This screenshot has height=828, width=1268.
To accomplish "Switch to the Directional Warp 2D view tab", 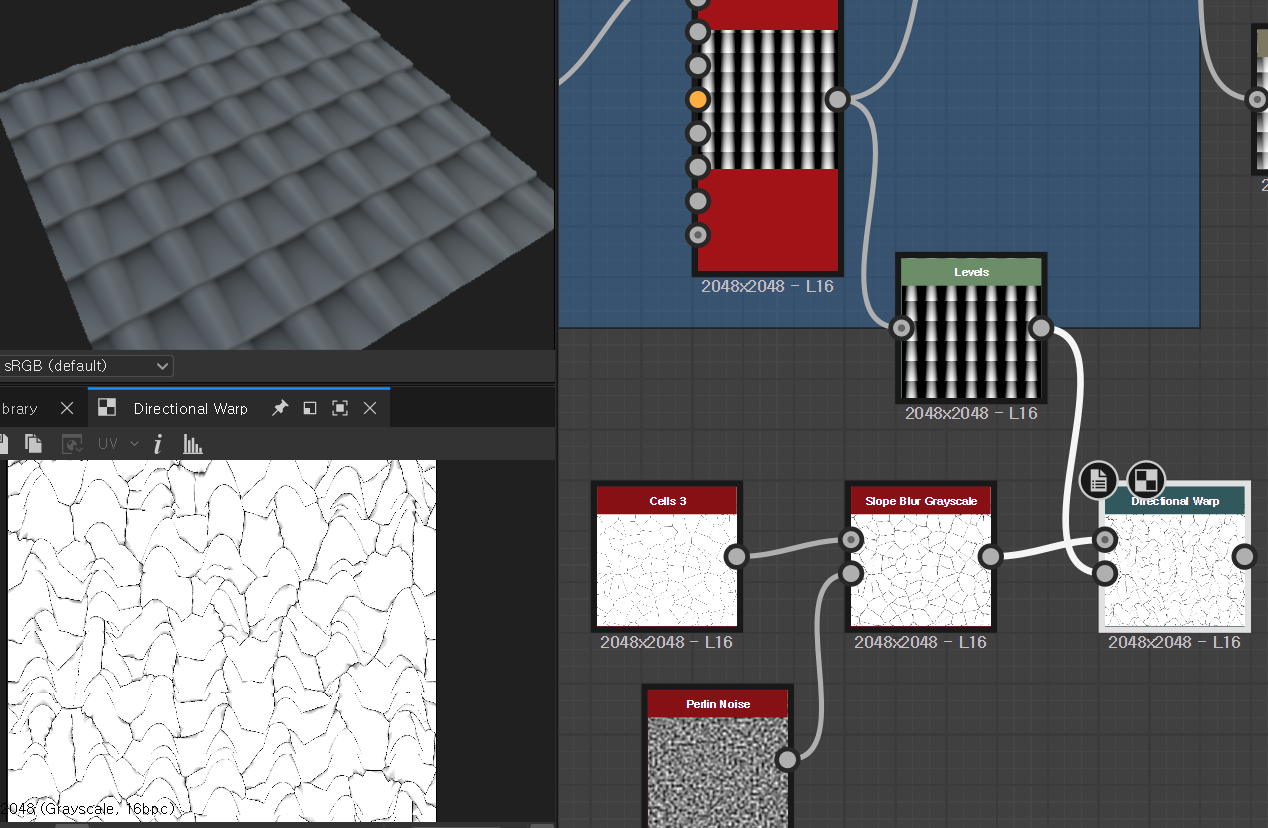I will click(190, 408).
